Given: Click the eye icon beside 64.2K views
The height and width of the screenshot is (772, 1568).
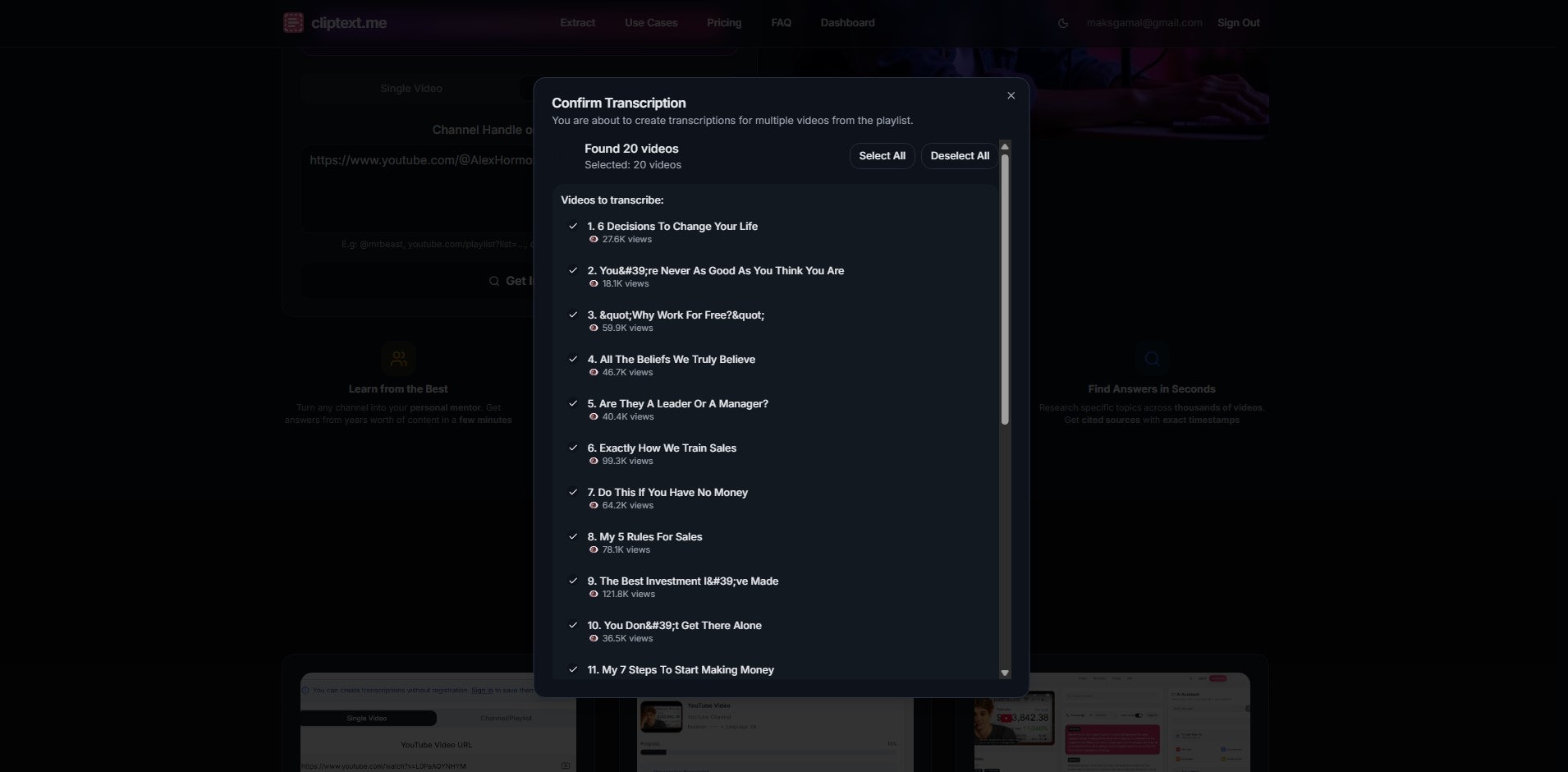Looking at the screenshot, I should click(x=594, y=506).
